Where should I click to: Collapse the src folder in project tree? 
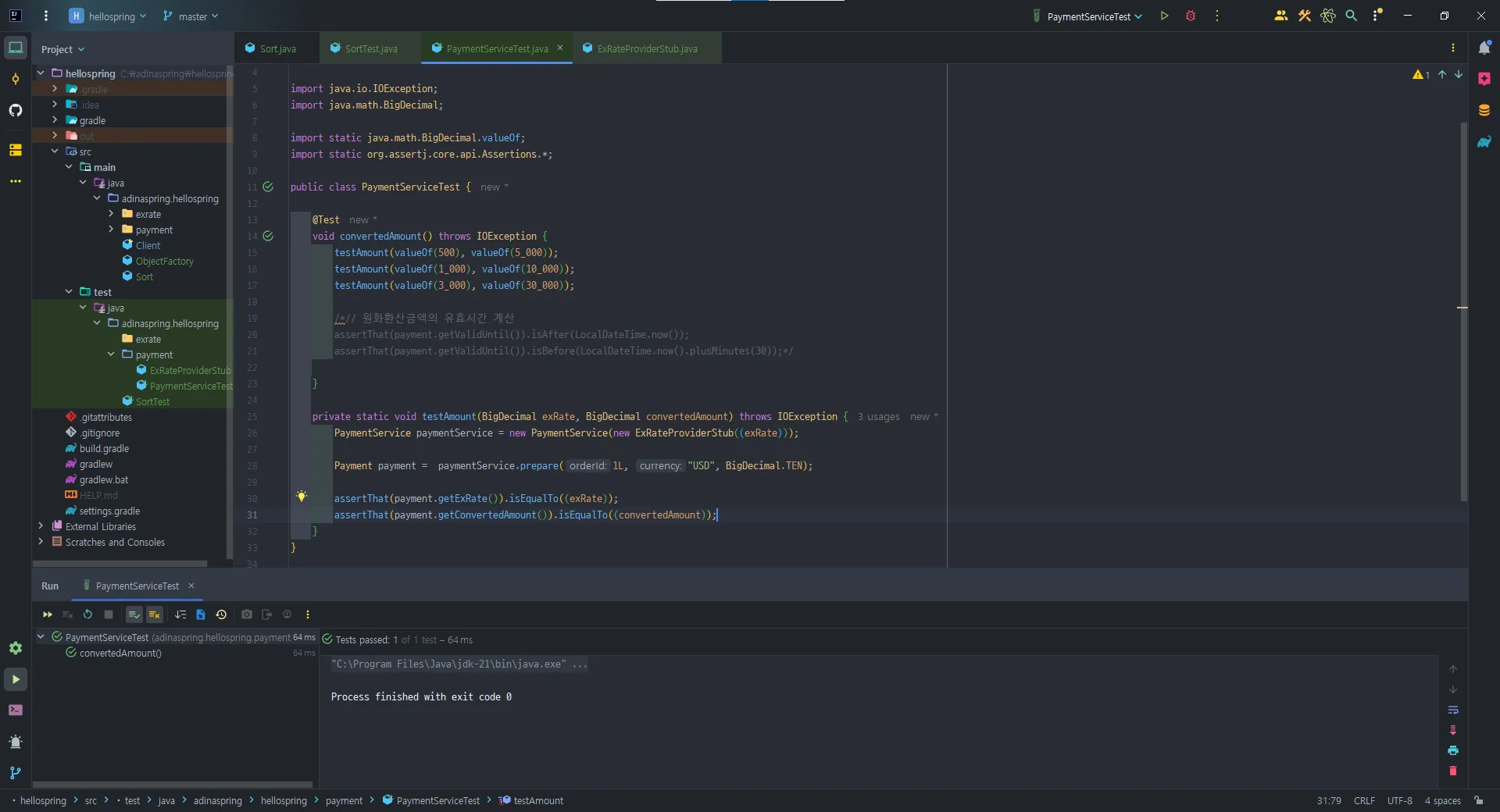(x=55, y=151)
